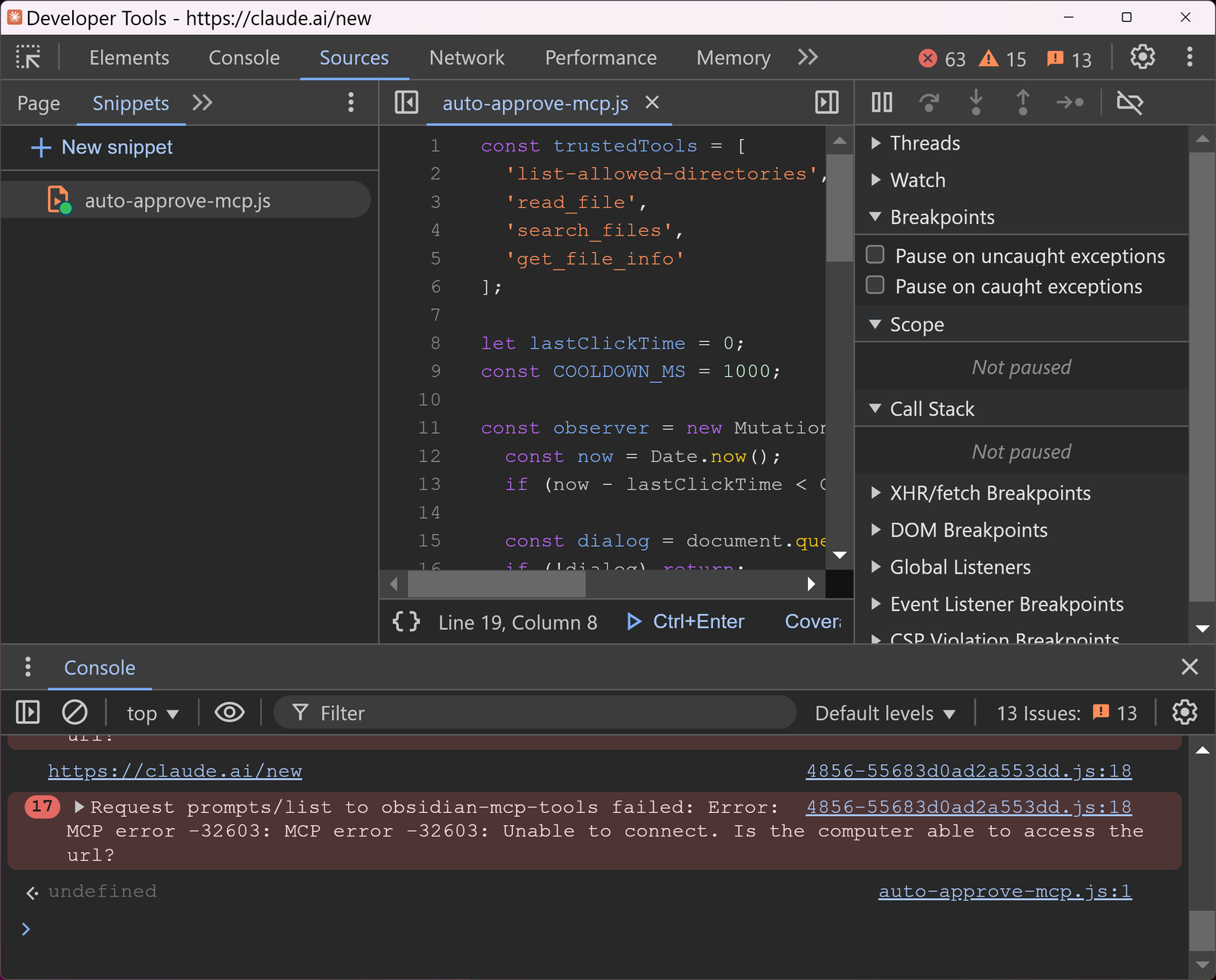
Task: Toggle Pause on uncaught exceptions checkbox
Action: point(876,254)
